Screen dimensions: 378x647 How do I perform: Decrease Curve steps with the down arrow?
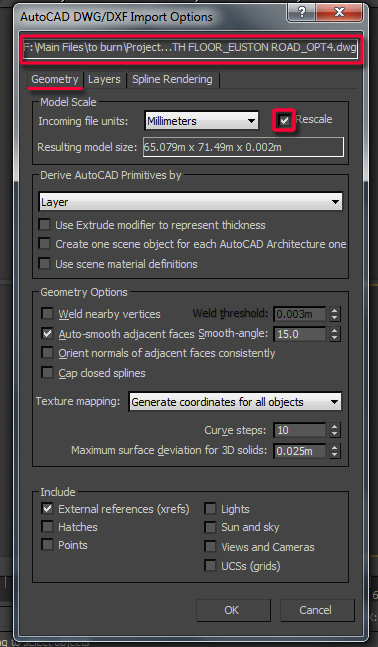[x=335, y=434]
